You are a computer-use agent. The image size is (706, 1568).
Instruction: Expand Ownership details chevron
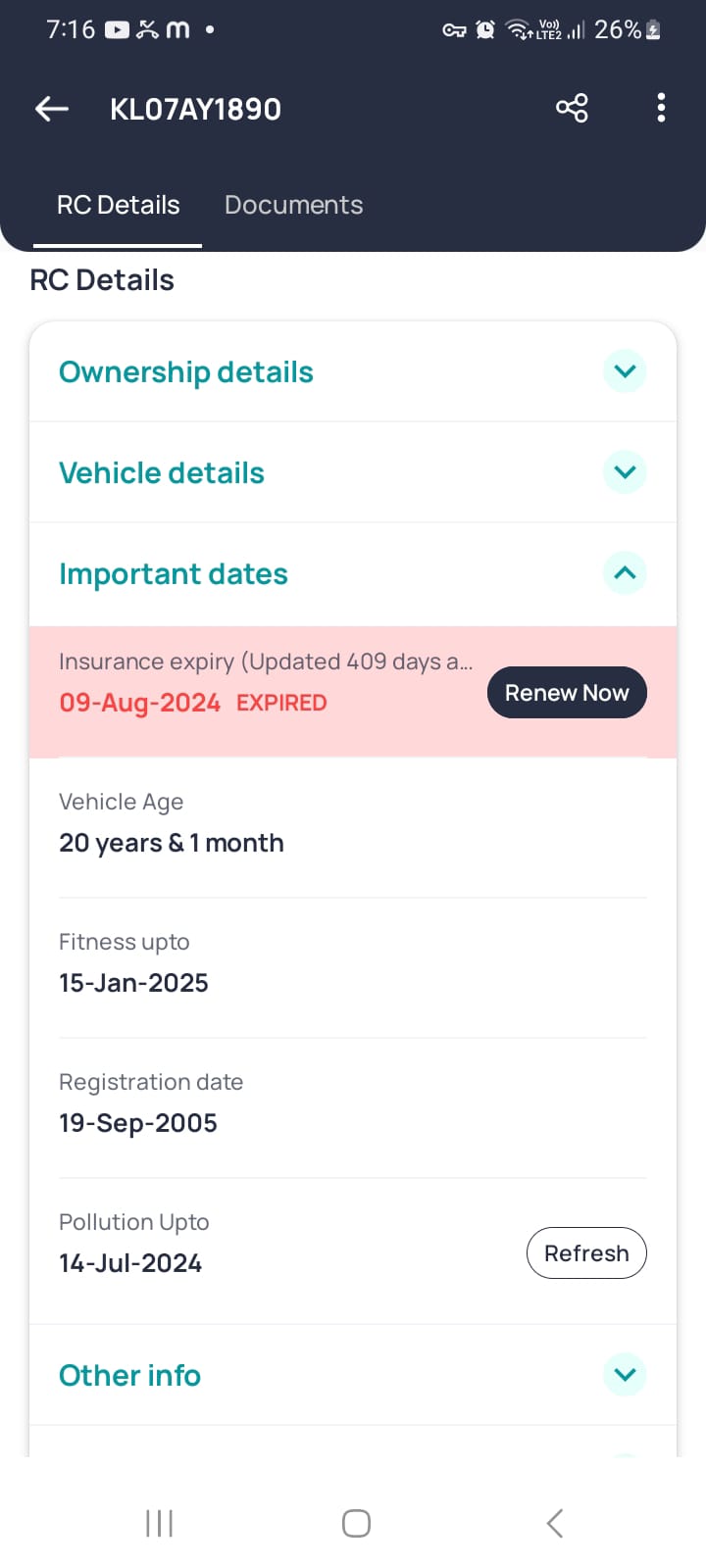(625, 371)
